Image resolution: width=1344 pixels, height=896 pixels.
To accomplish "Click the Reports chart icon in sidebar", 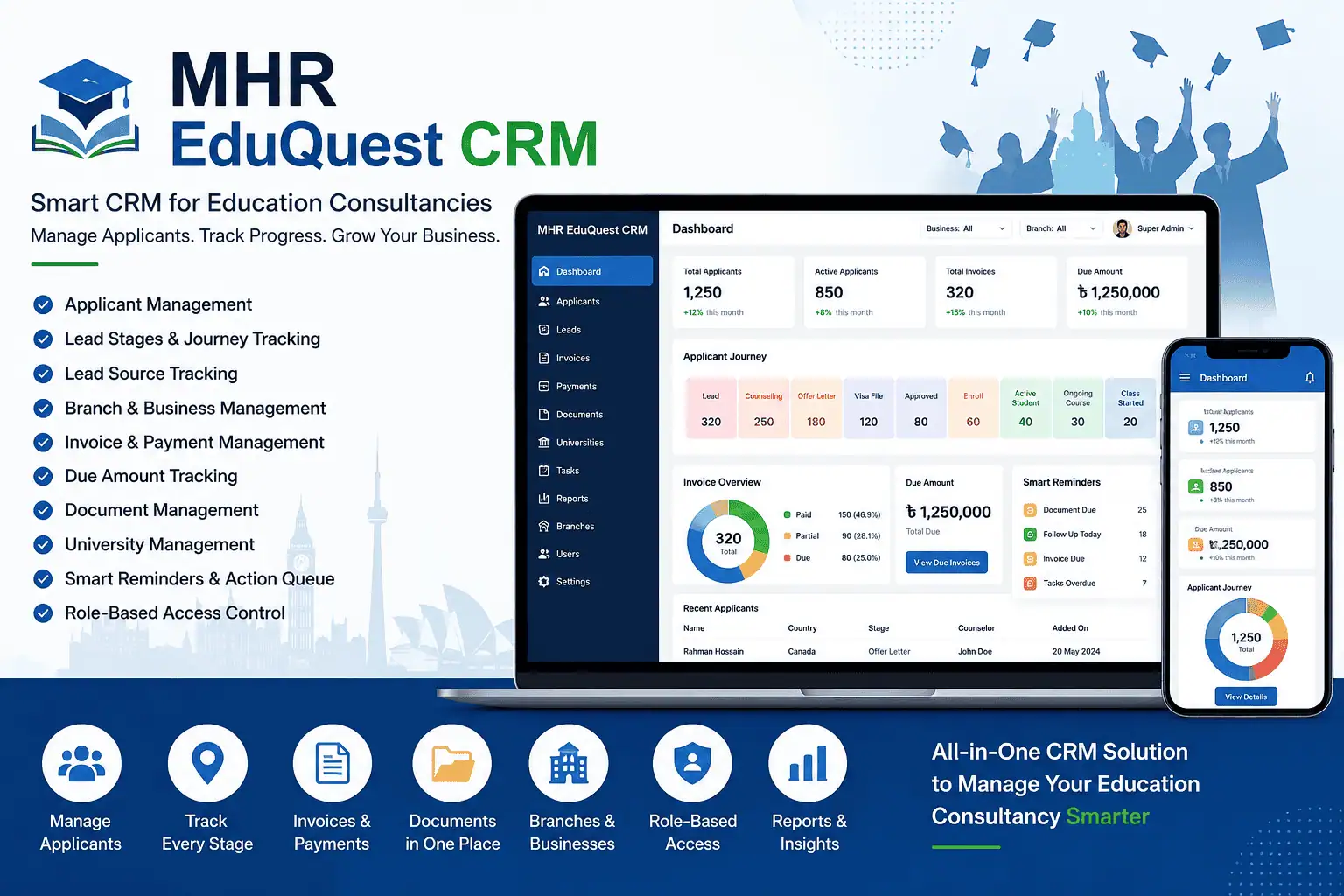I will (544, 498).
